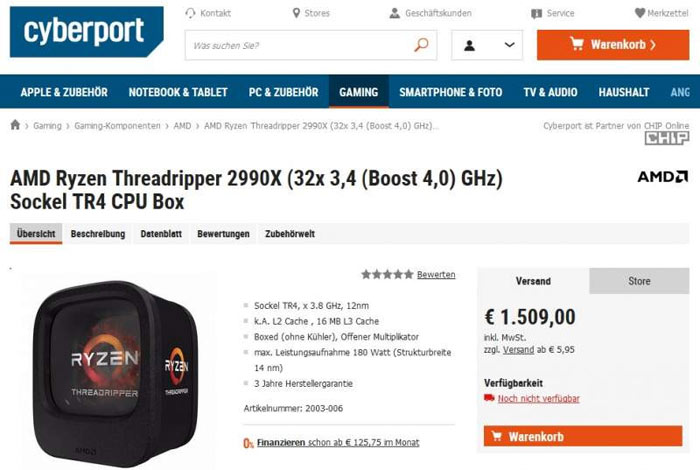Viewport: 700px width, 470px height.
Task: Open the PC & ZUBEHÖR menu
Action: [x=283, y=92]
